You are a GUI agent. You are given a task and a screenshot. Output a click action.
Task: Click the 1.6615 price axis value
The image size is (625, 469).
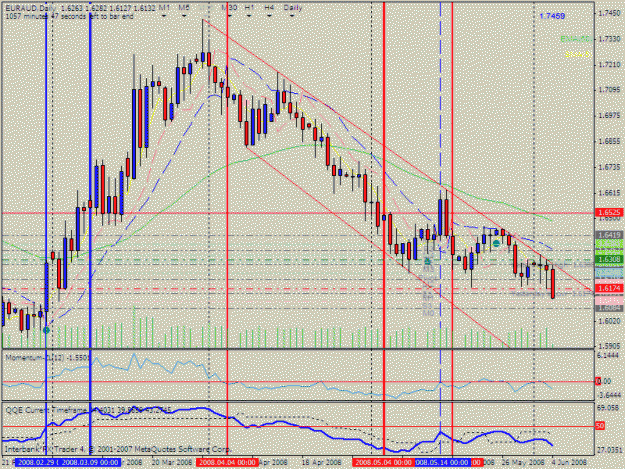coord(610,192)
